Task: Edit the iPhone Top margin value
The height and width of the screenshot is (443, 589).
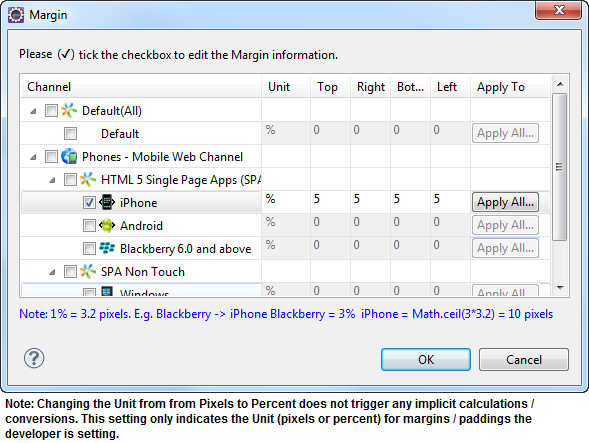Action: click(x=330, y=199)
